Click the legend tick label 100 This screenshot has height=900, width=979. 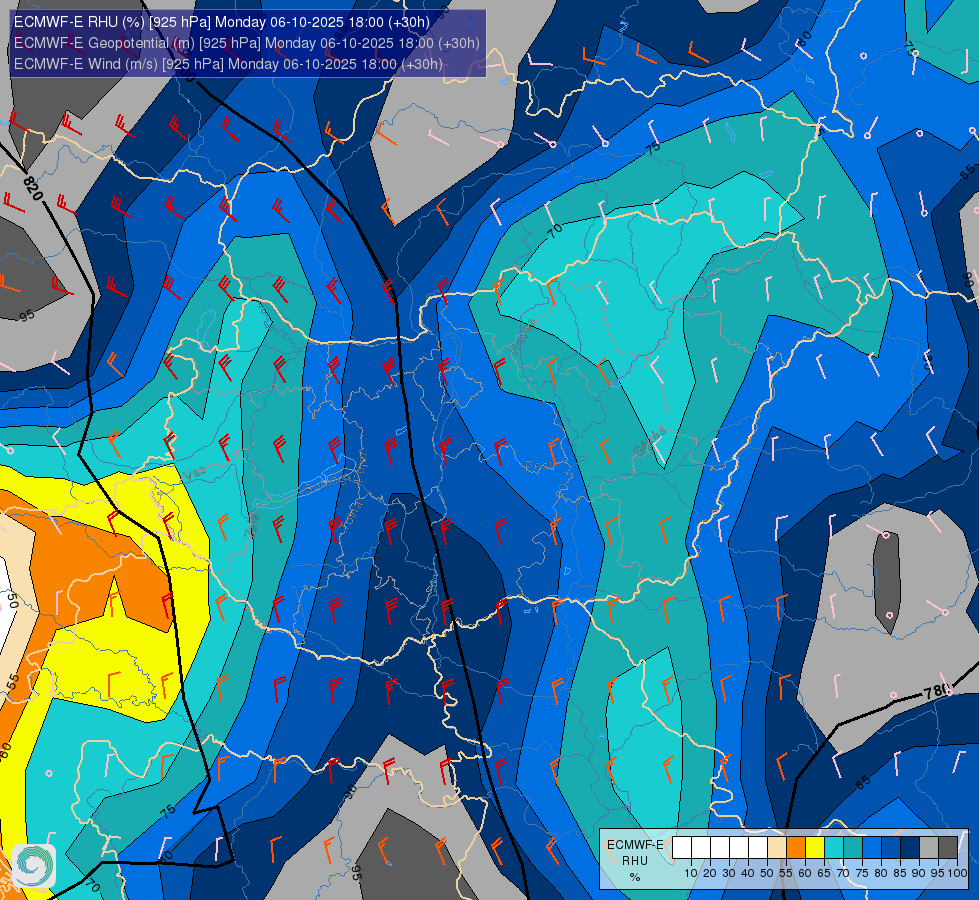958,873
